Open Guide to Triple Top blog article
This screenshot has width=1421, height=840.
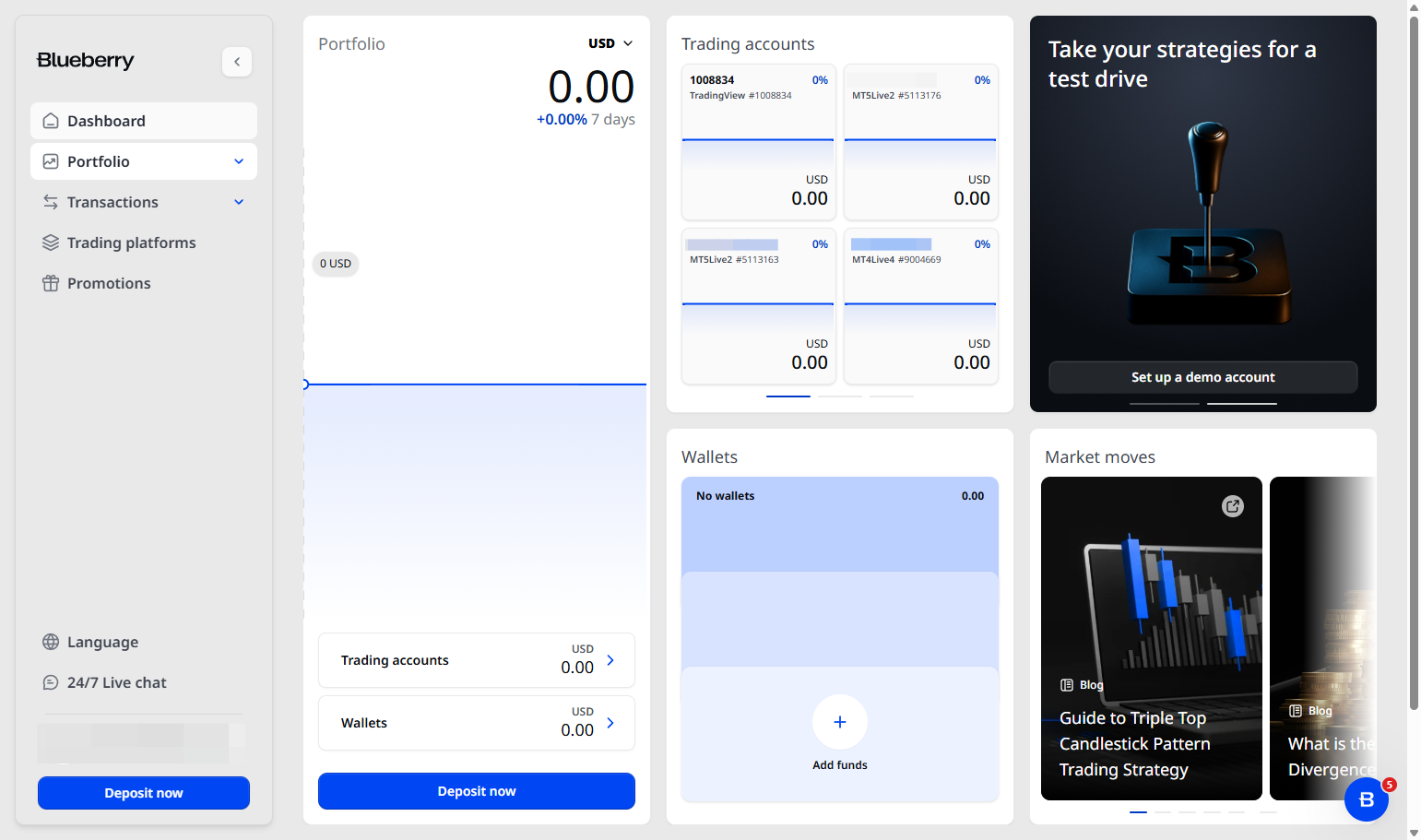pos(1152,638)
